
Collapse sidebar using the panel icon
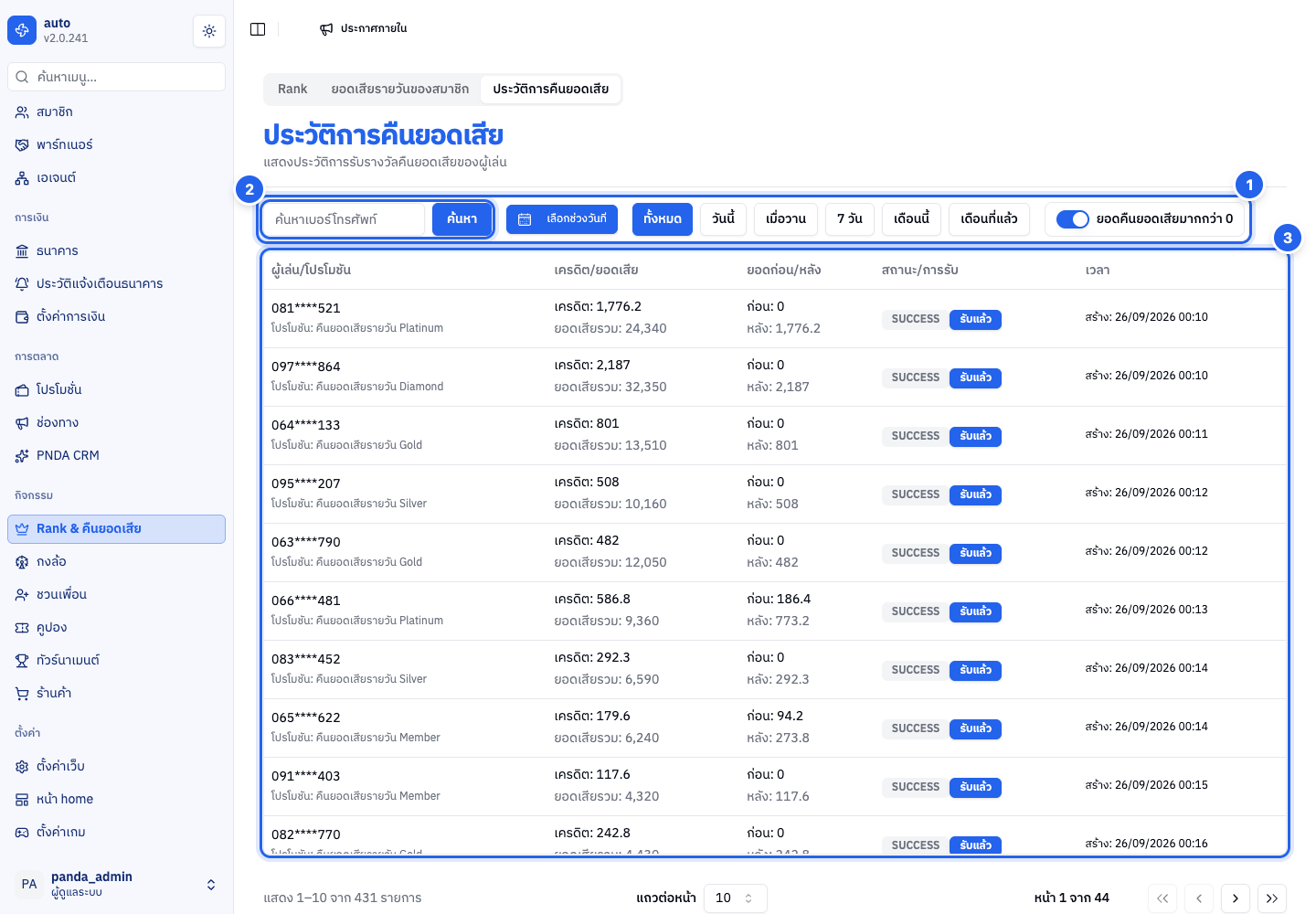(x=258, y=29)
